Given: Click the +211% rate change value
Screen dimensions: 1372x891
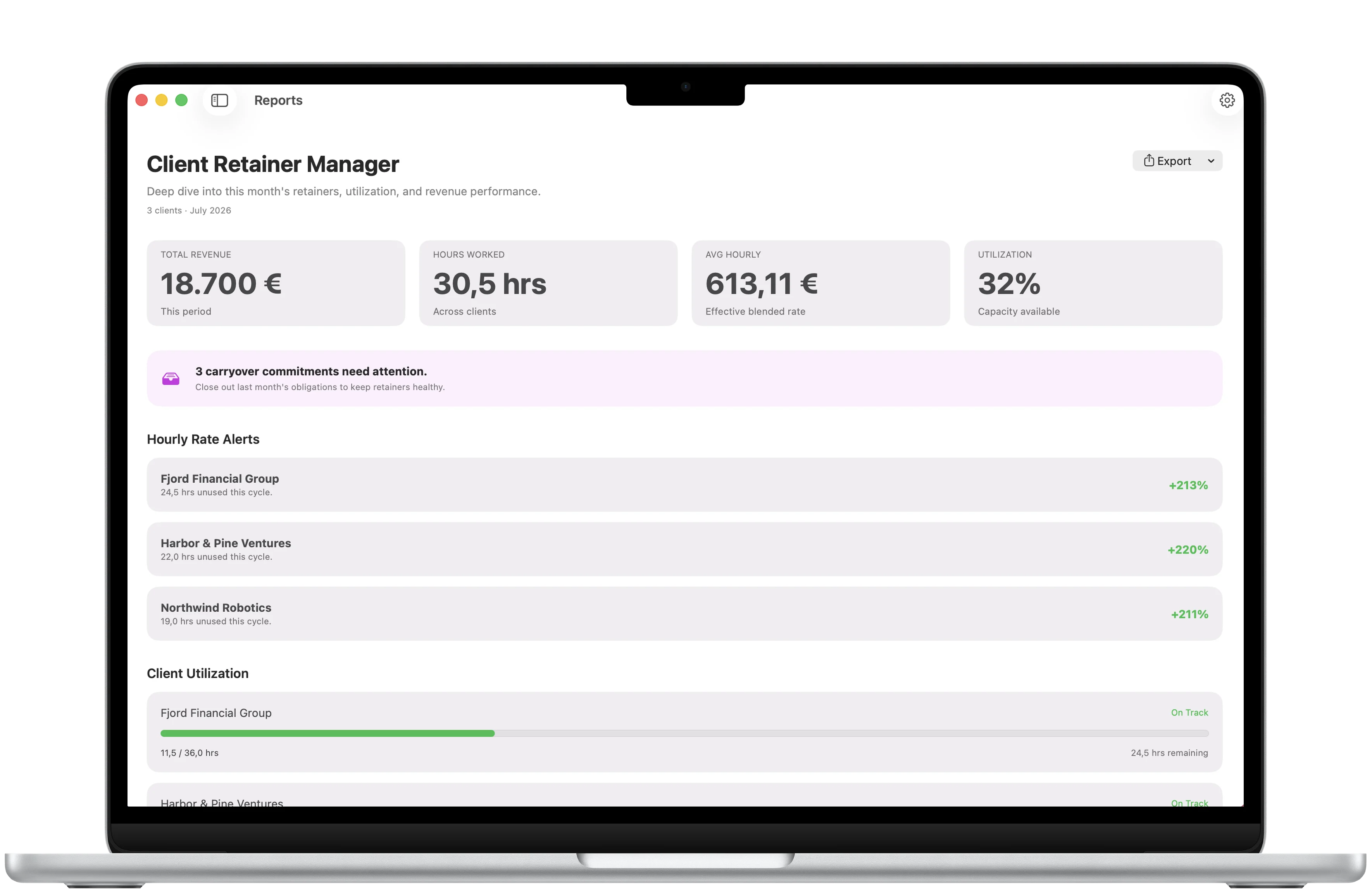Looking at the screenshot, I should [1189, 614].
